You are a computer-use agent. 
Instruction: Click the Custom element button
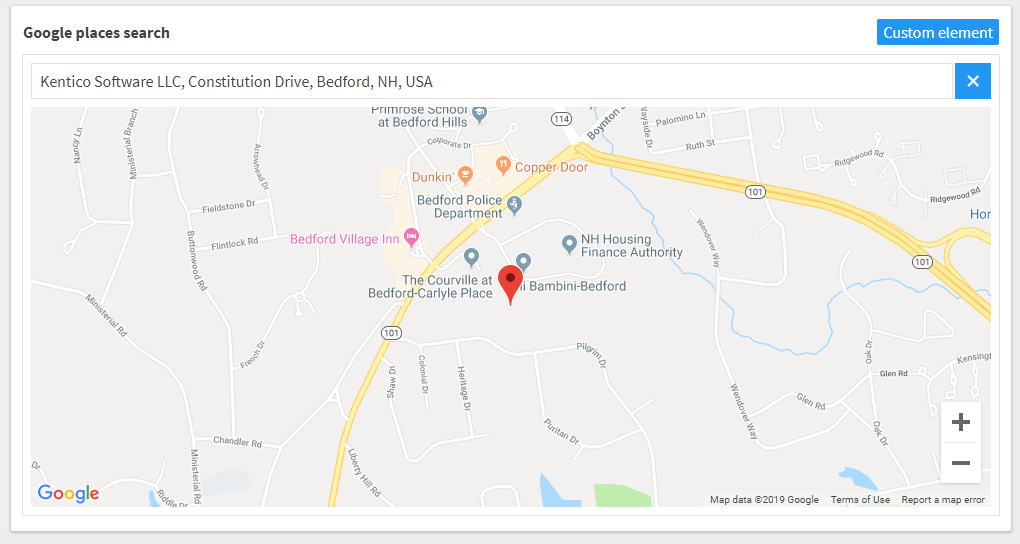coord(937,33)
